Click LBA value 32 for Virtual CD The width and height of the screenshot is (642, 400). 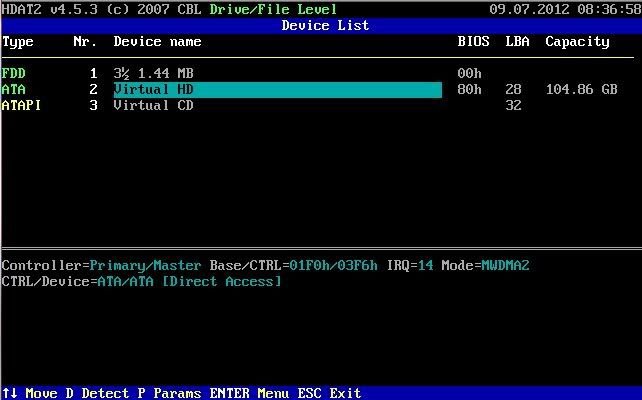tap(513, 106)
